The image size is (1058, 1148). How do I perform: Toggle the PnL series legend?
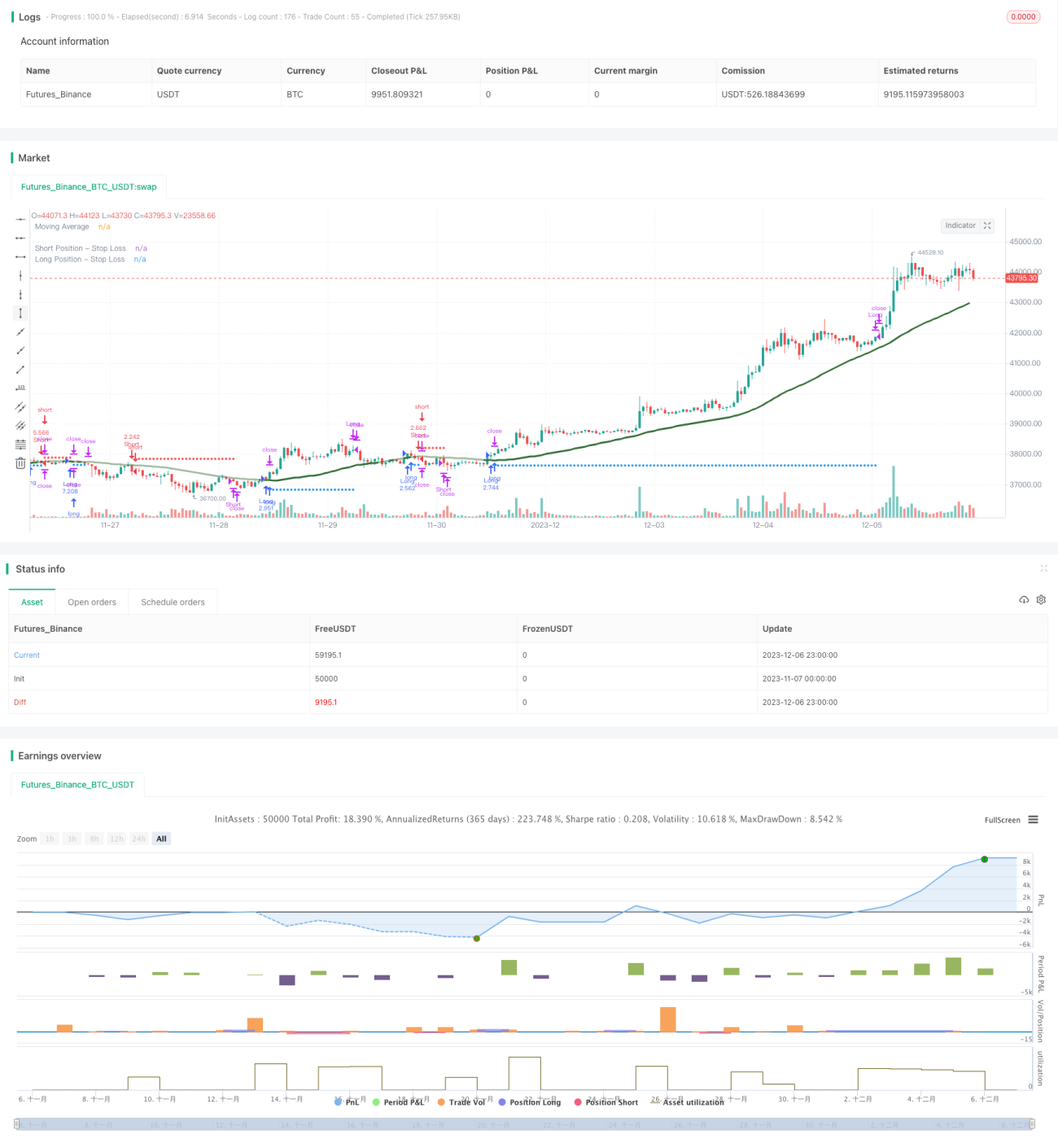click(x=347, y=1102)
